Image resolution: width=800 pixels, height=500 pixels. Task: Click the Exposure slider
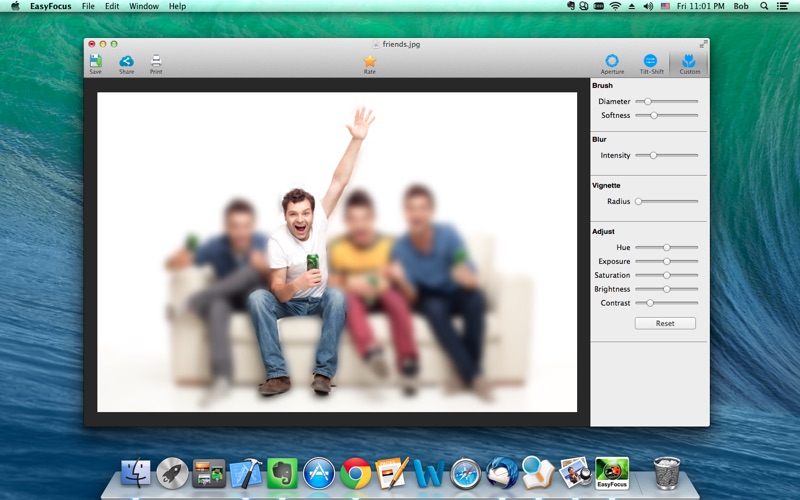pyautogui.click(x=666, y=261)
